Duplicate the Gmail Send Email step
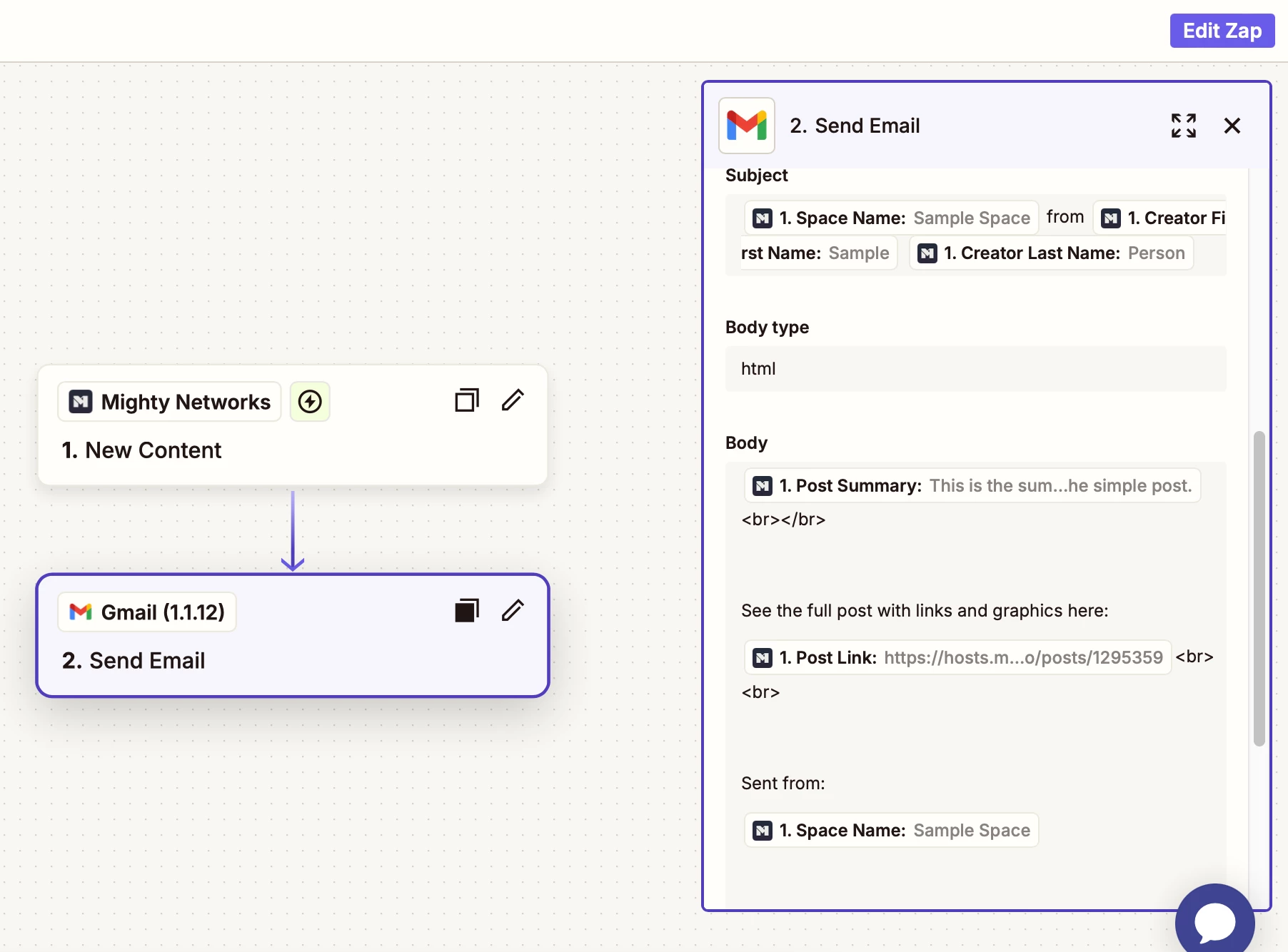Viewport: 1288px width, 952px height. point(467,611)
